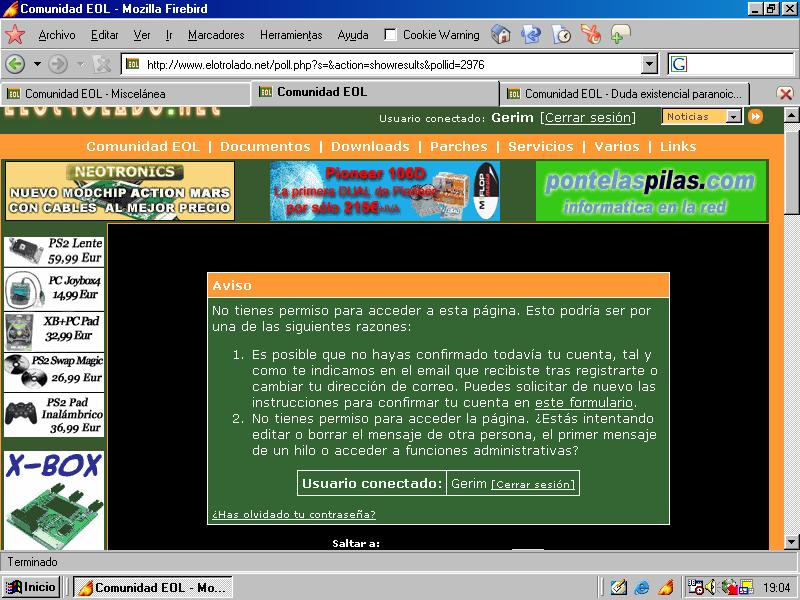Launch Show Desktop quick launch icon
The width and height of the screenshot is (800, 600).
(618, 587)
